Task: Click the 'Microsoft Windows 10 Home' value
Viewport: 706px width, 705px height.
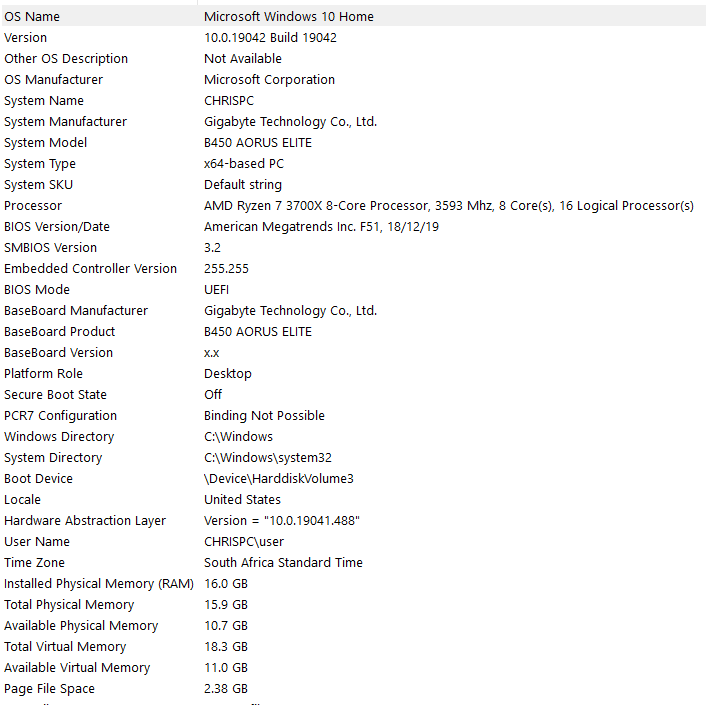Action: click(x=289, y=17)
